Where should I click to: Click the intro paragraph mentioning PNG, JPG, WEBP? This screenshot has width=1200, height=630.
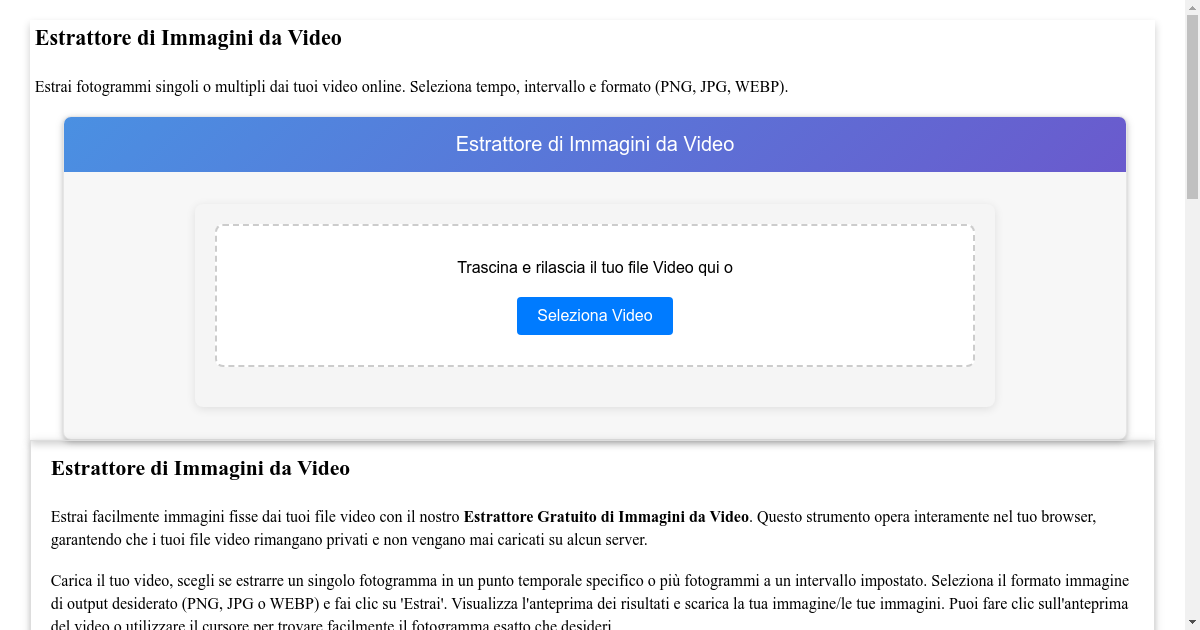410,87
